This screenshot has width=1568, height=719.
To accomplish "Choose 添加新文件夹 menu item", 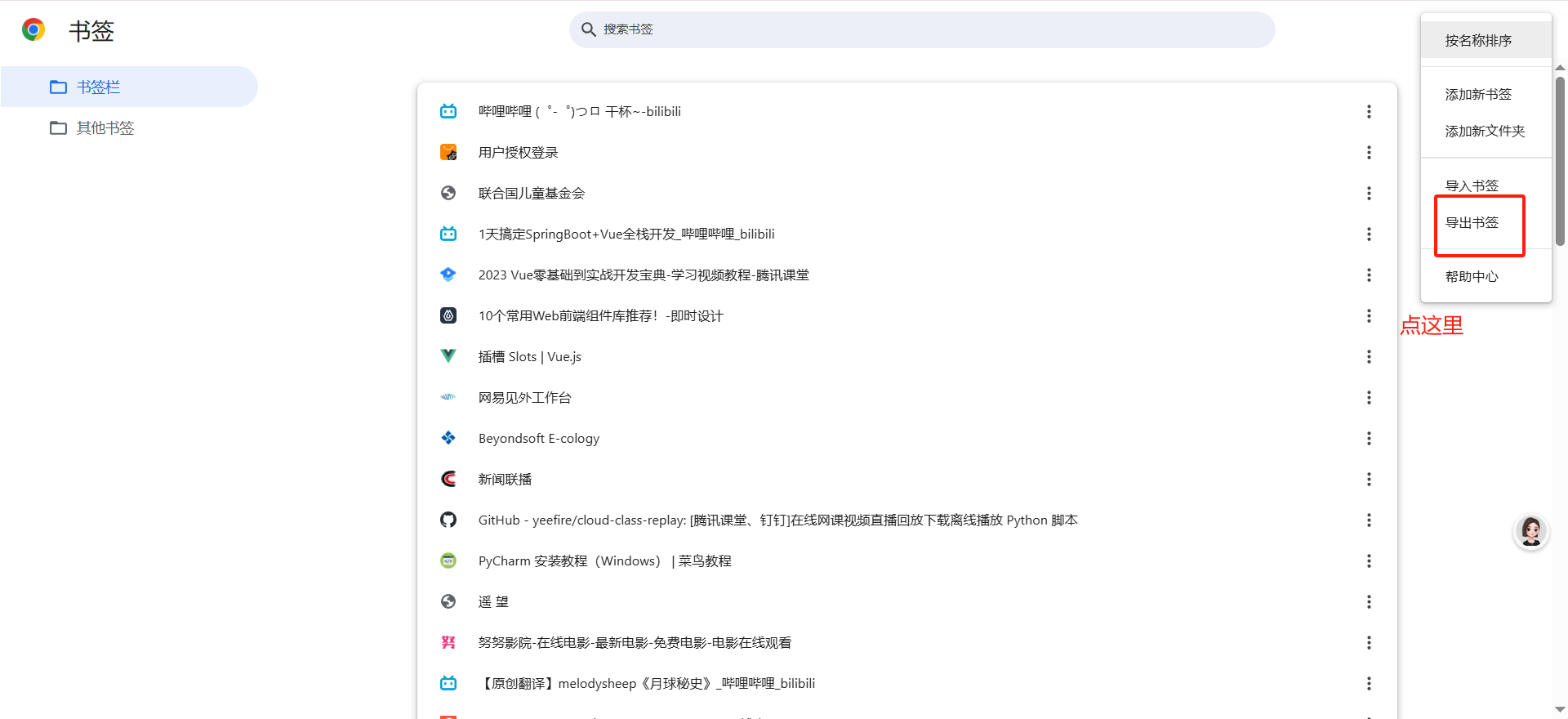I will click(1486, 131).
